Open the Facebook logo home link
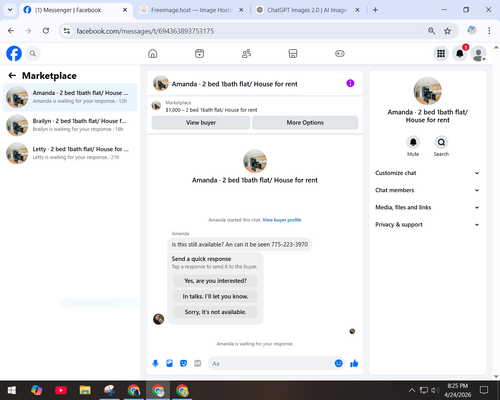 [14, 53]
